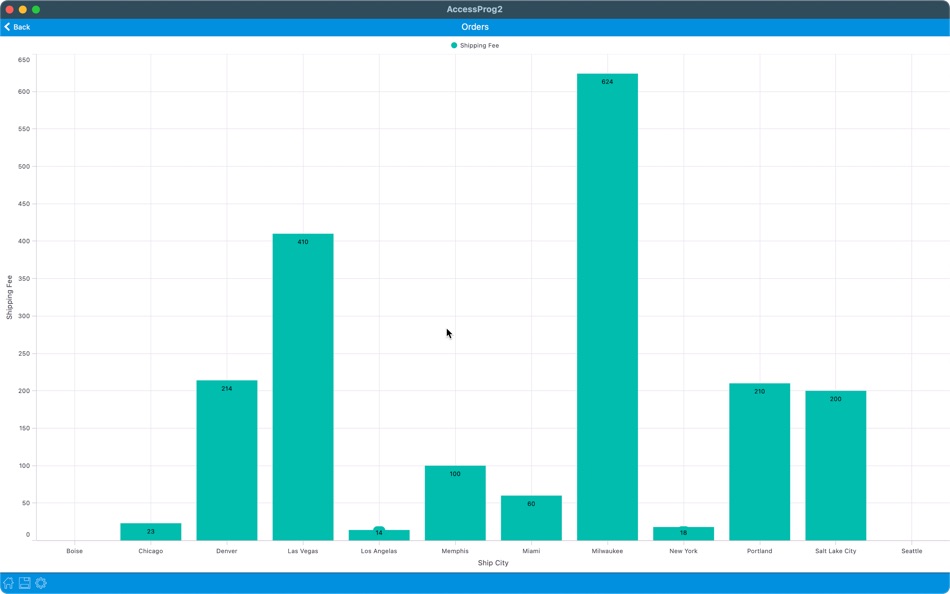Select the Memphis bar
Image resolution: width=950 pixels, height=594 pixels.
tap(455, 503)
